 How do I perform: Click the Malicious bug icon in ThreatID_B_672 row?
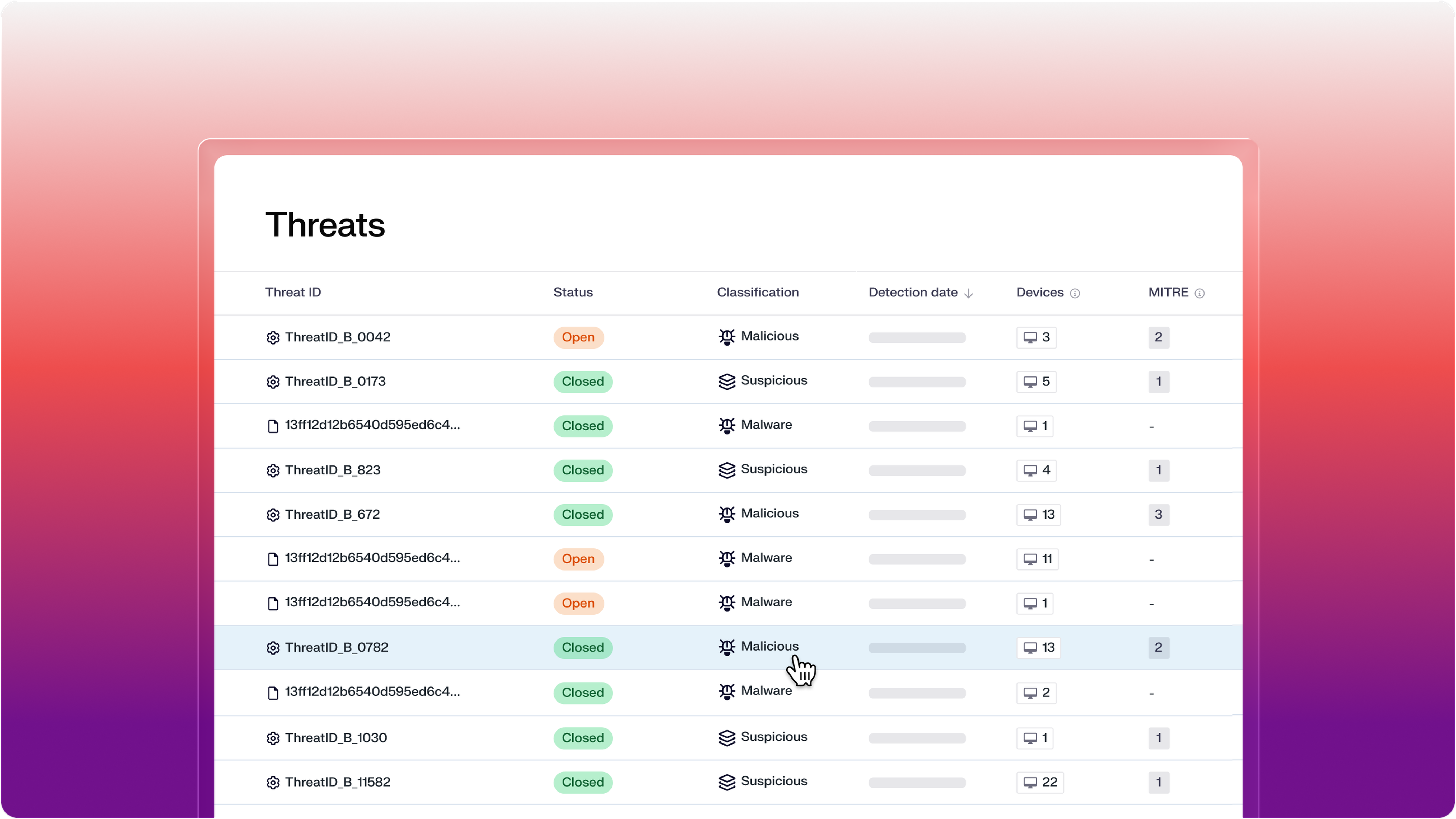[727, 514]
